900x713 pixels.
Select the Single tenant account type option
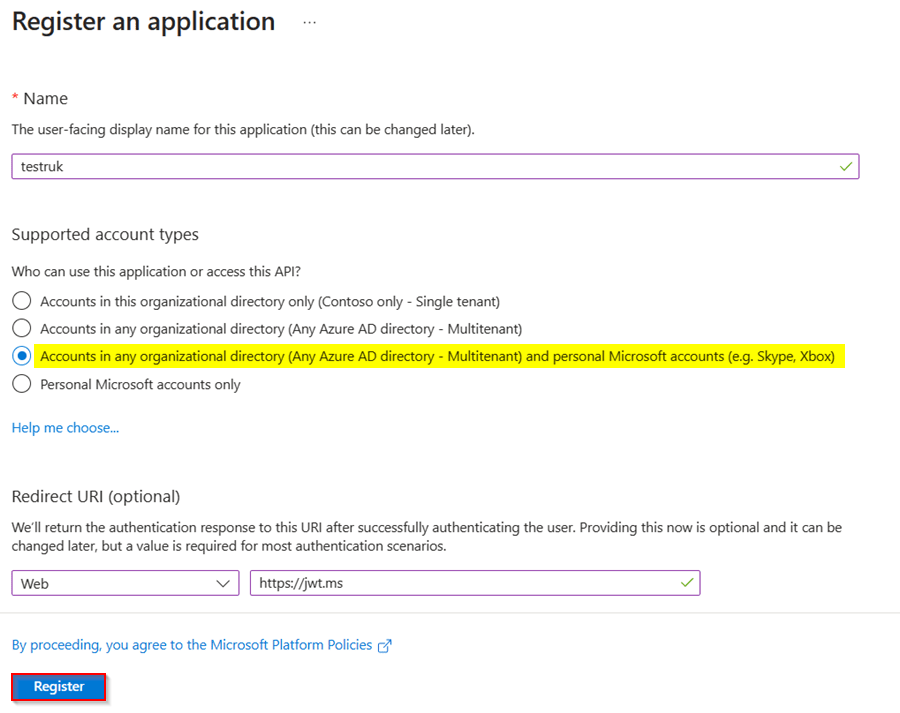21,300
